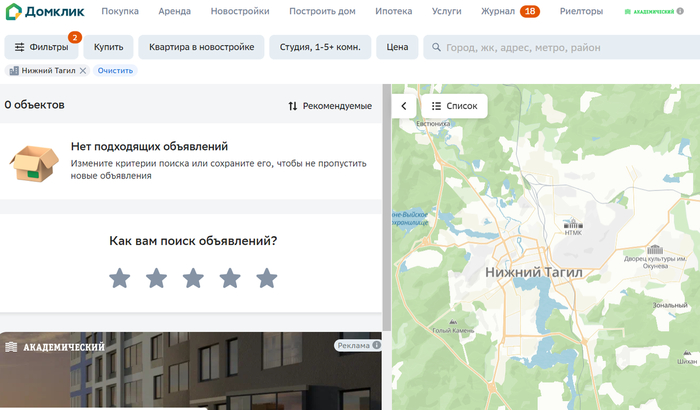Open the Купить deal type dropdown
This screenshot has height=410, width=700.
[108, 47]
